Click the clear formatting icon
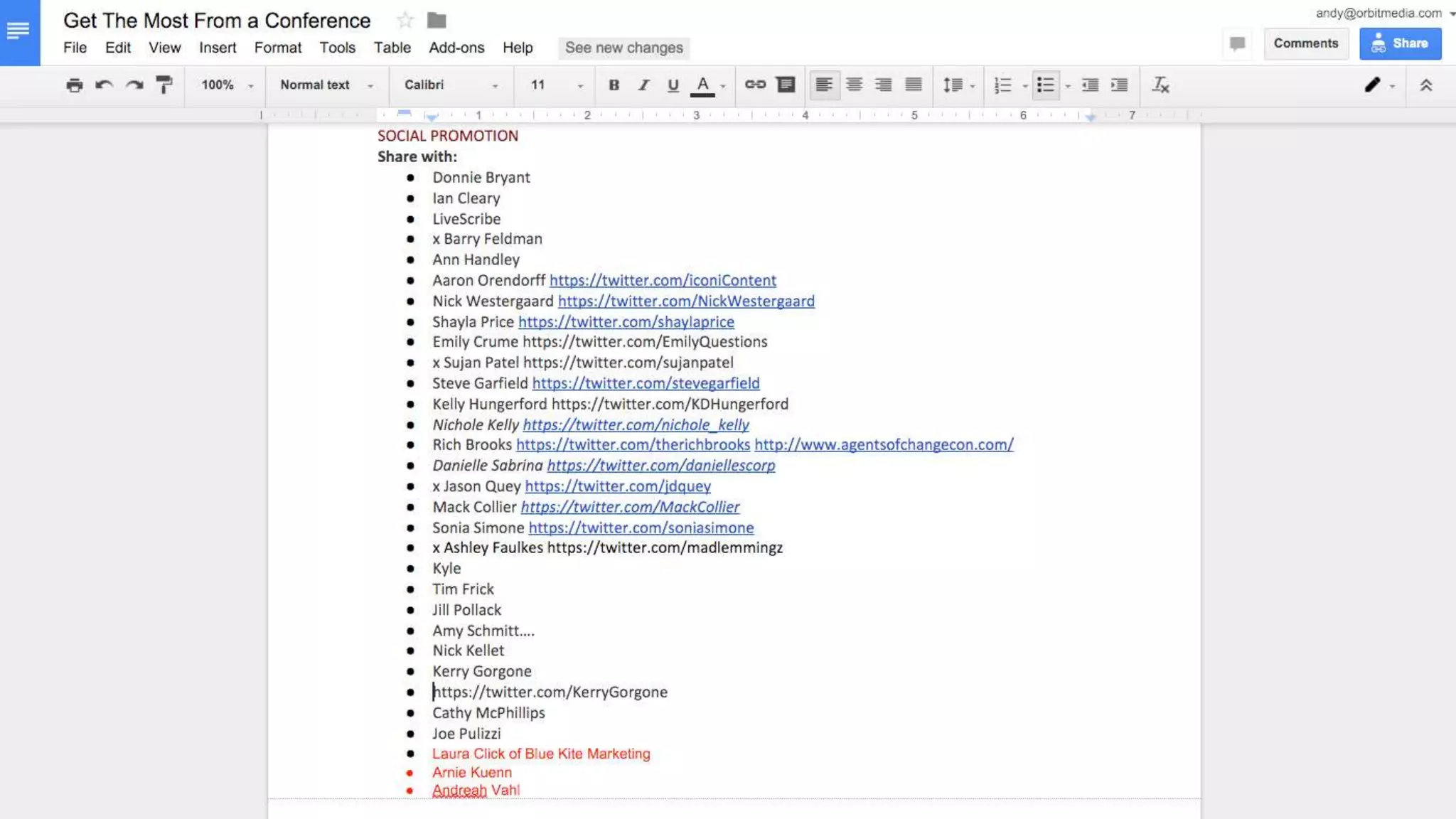 click(x=1160, y=85)
